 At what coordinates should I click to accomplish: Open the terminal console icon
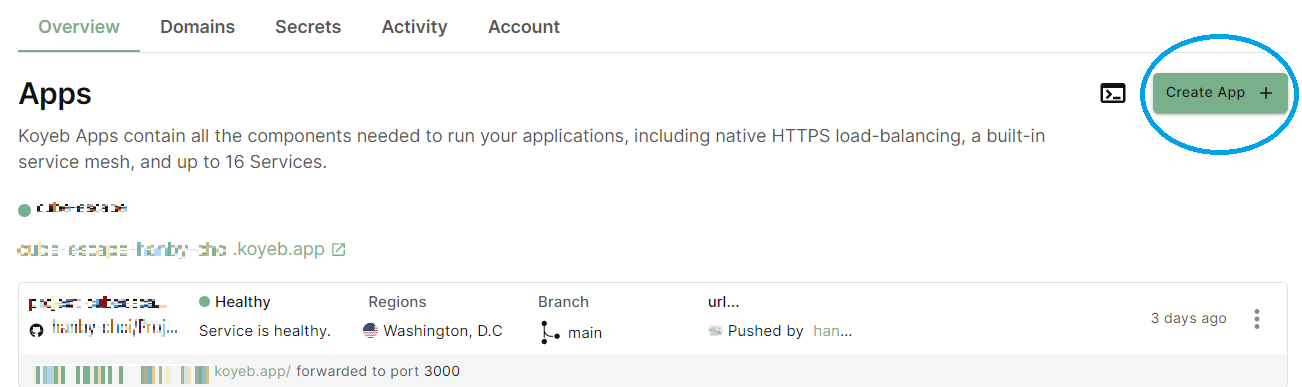coord(1113,94)
